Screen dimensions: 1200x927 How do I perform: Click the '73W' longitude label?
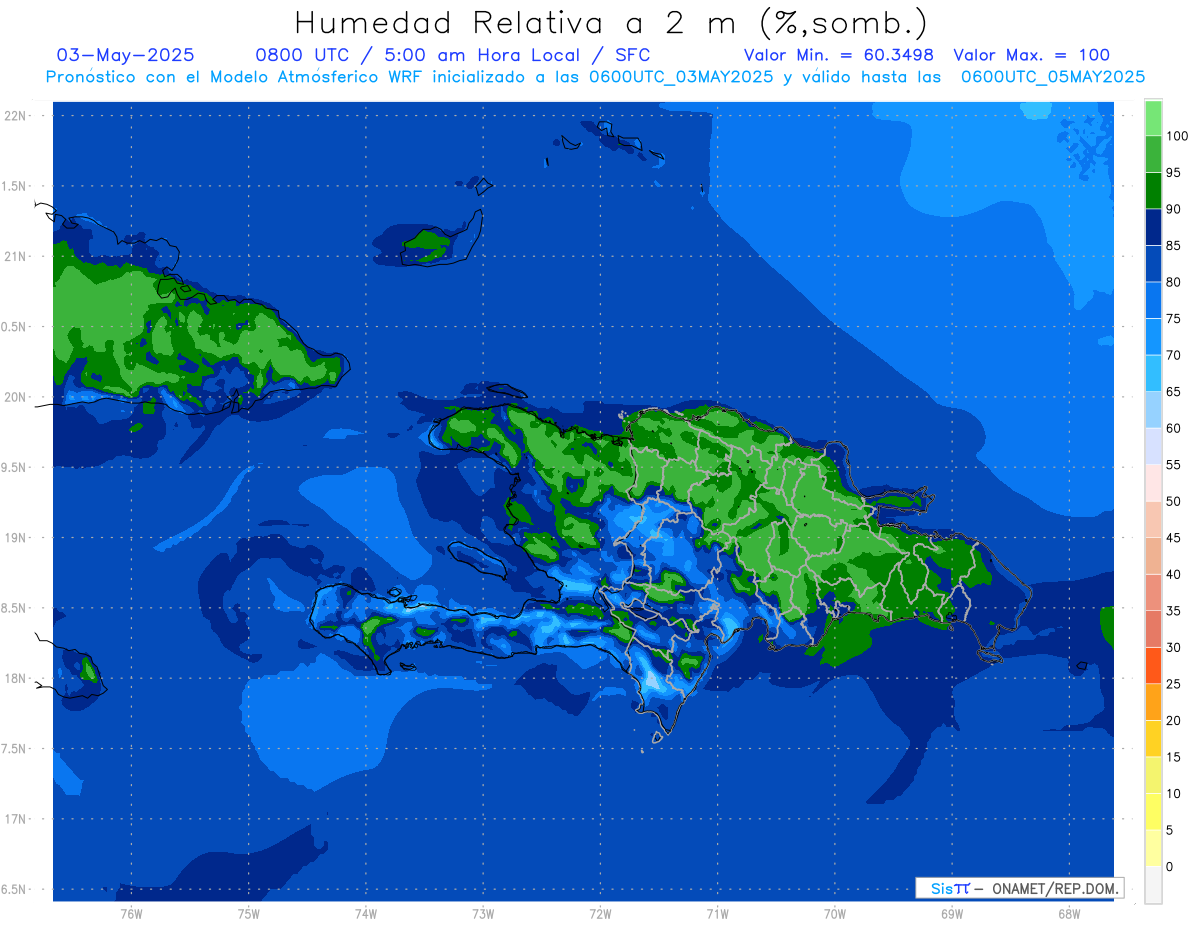tap(483, 914)
